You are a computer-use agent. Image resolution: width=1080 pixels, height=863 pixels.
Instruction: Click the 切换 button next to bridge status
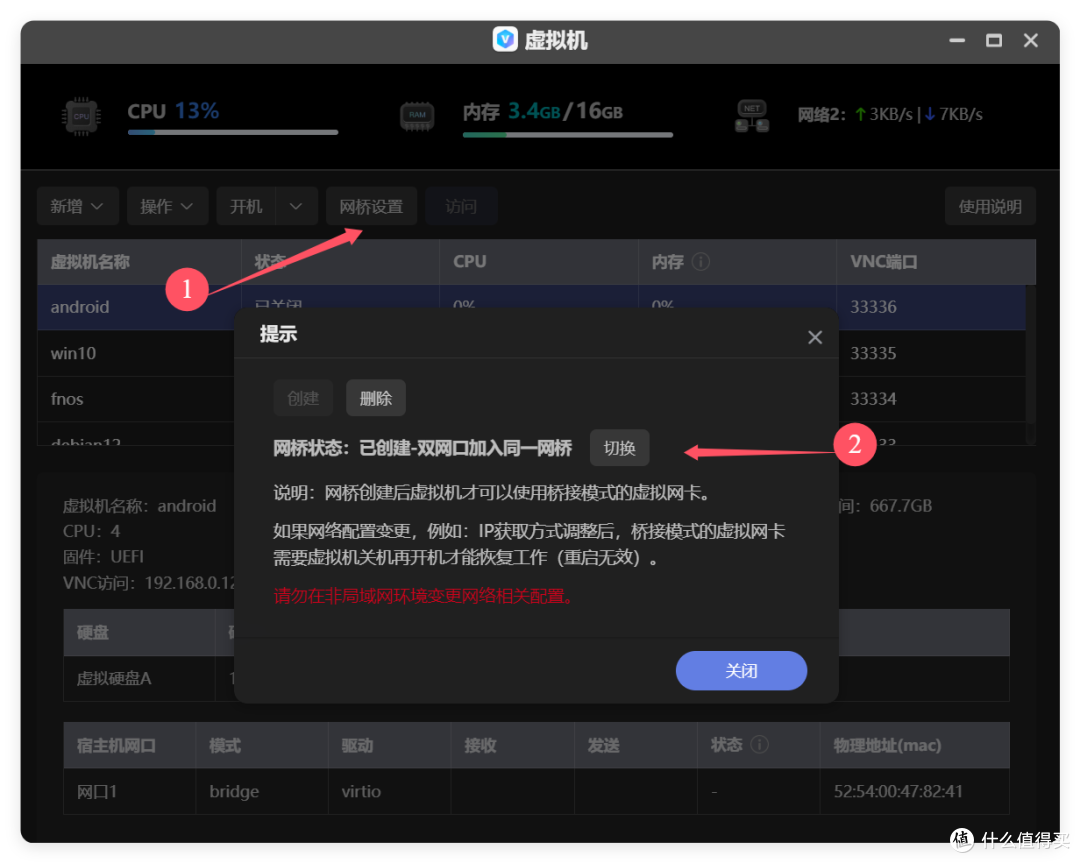coord(619,448)
